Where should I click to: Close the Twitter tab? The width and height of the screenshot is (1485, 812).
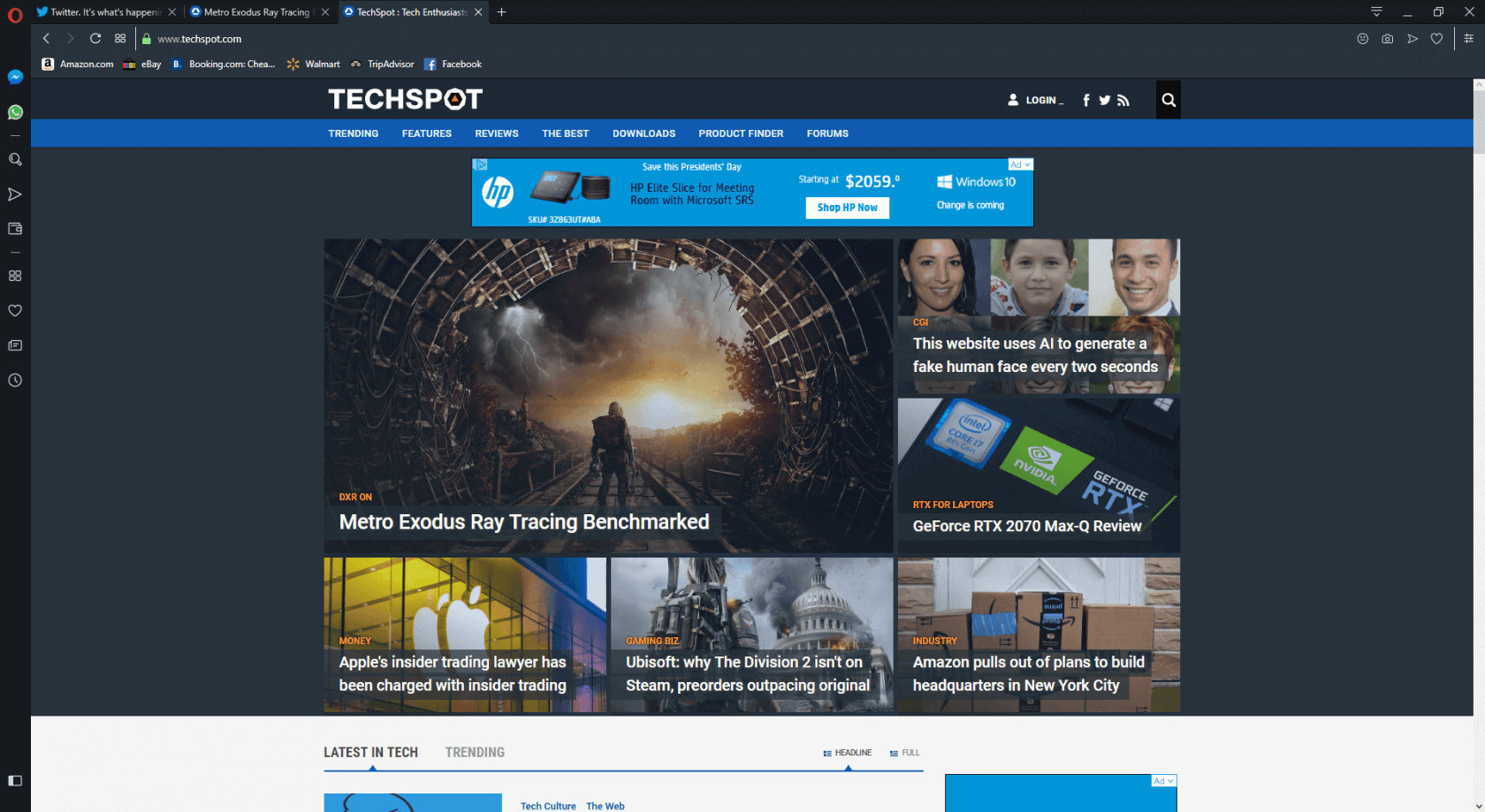pos(171,12)
